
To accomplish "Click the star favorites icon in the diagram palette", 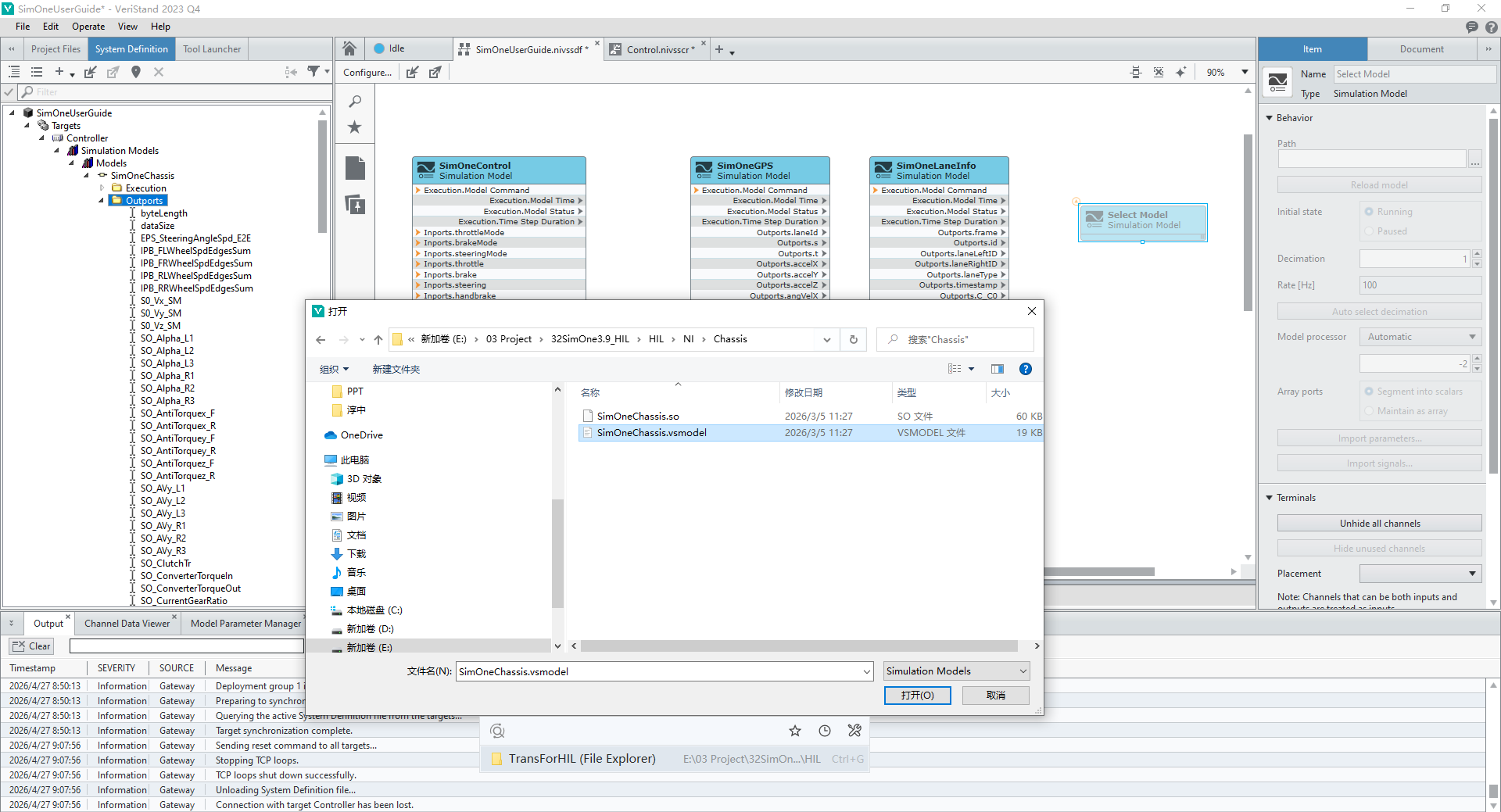I will 355,127.
